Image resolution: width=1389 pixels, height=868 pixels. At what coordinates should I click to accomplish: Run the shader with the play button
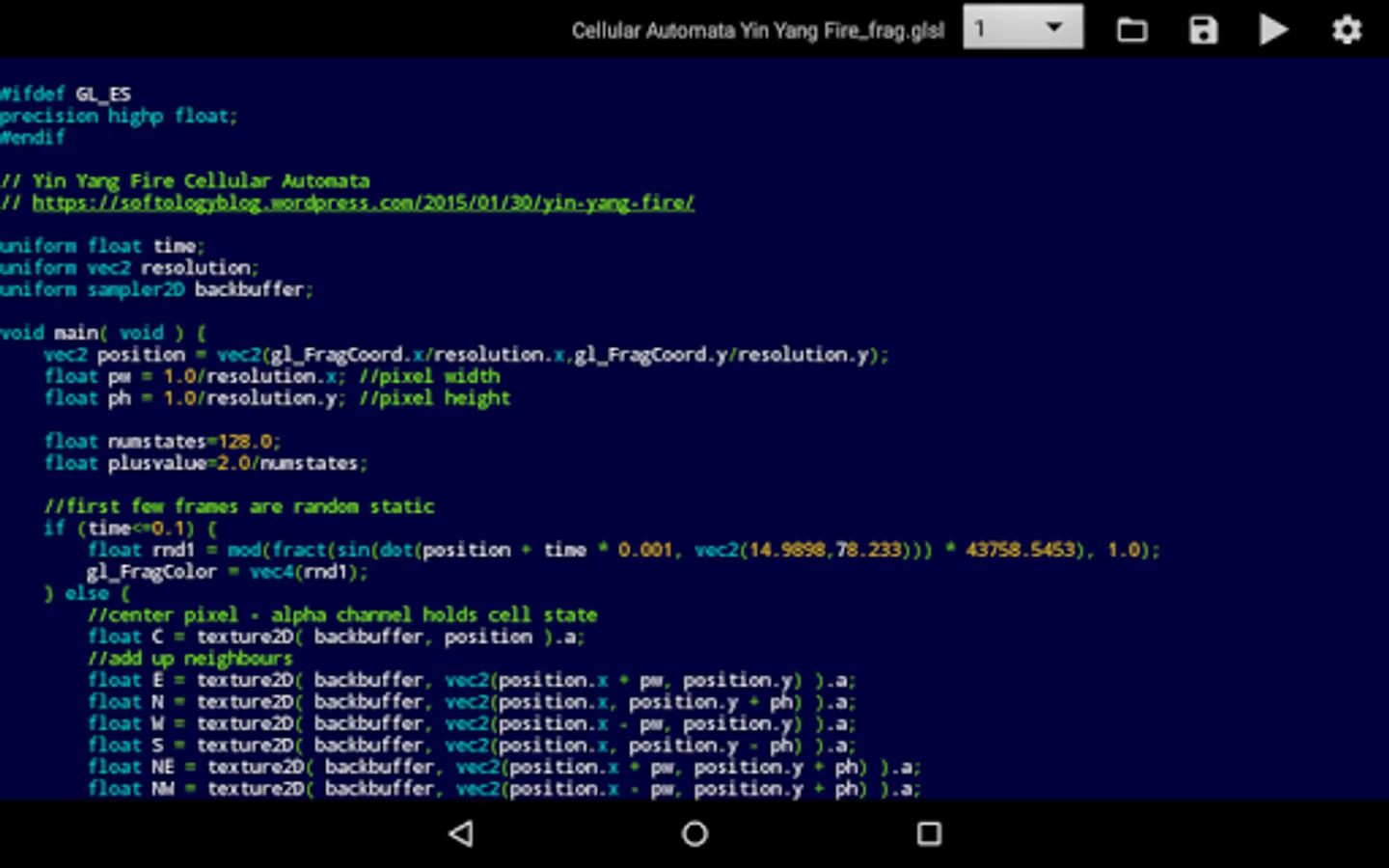click(1273, 30)
